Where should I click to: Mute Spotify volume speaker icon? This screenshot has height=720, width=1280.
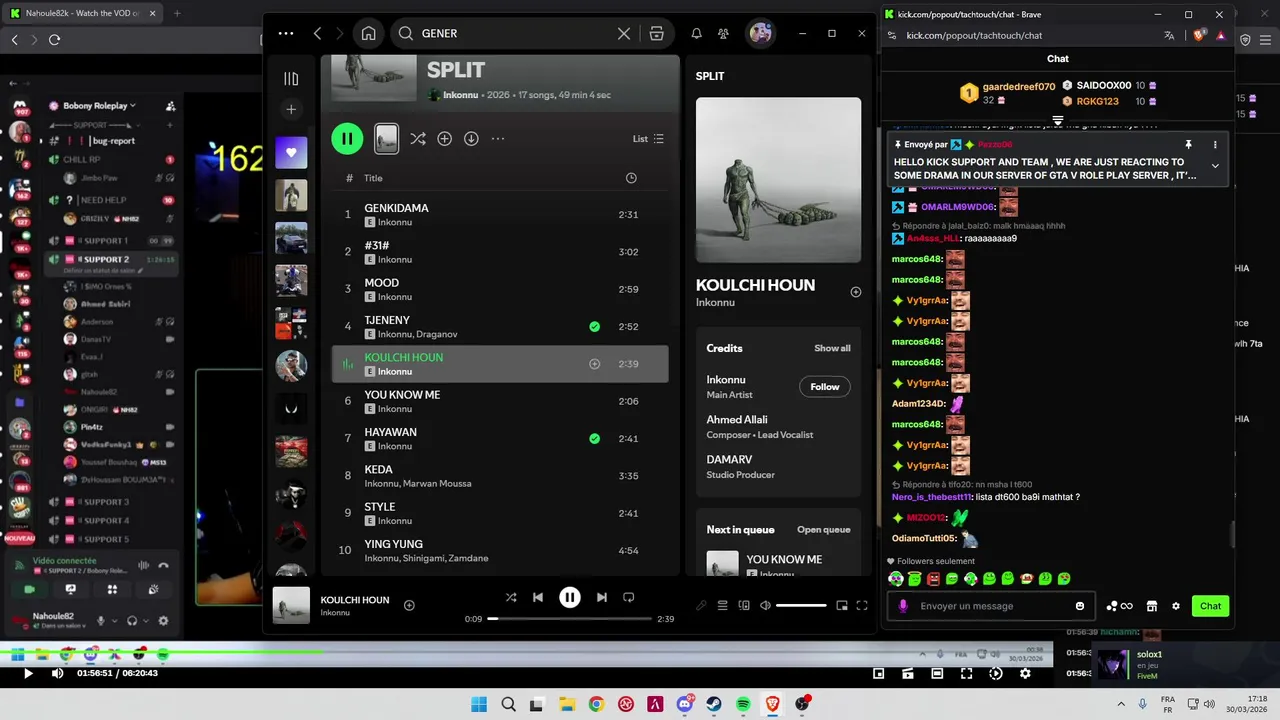(x=765, y=605)
